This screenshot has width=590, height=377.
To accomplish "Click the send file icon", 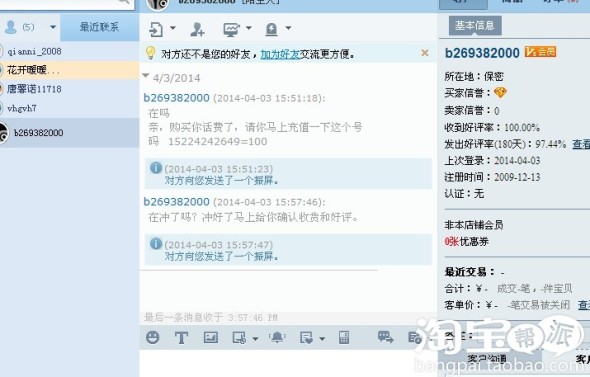I will coord(156,29).
